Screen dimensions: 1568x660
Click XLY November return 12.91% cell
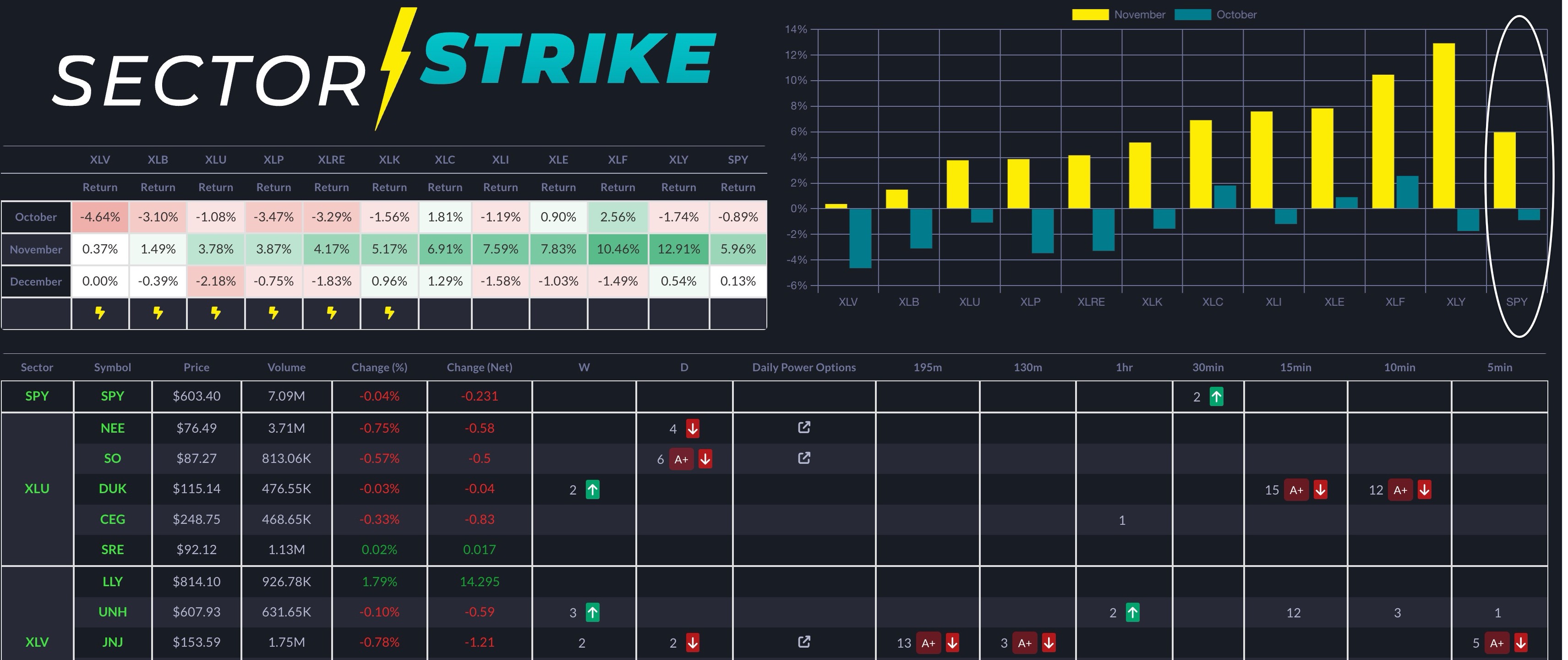click(x=678, y=249)
